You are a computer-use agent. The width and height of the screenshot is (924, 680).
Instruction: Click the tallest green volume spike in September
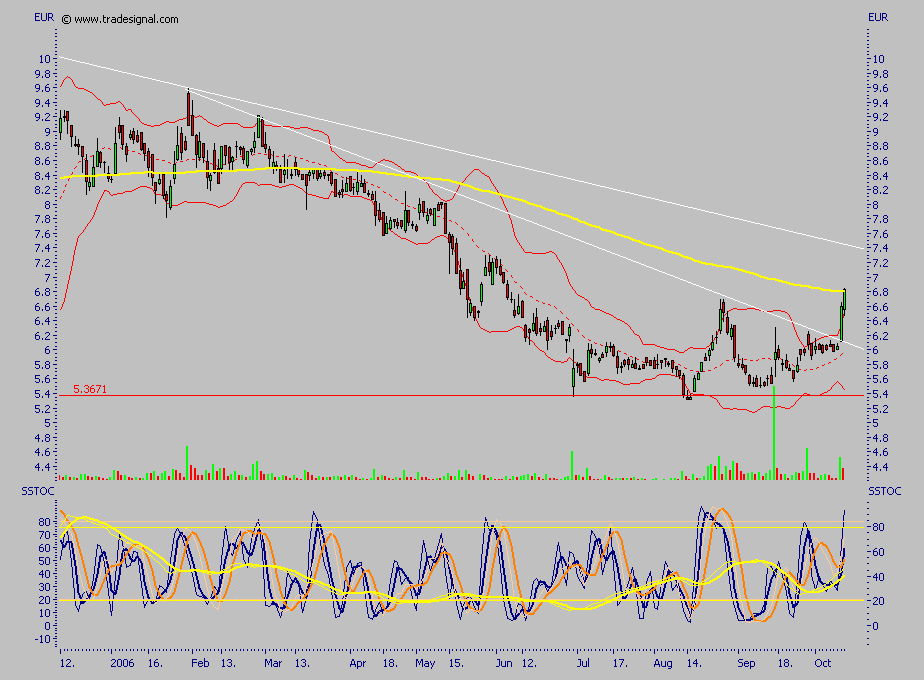pos(774,430)
